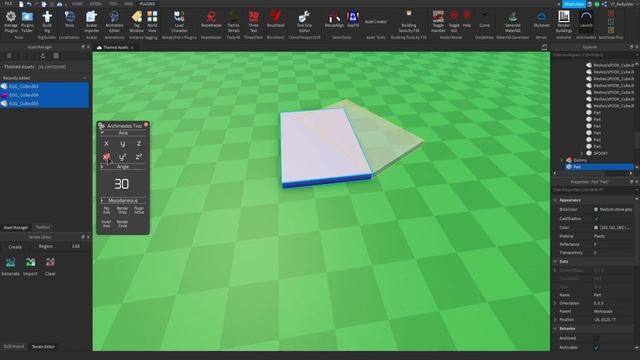Switch to the HOME ribbon tab
The image size is (640, 360).
[x=77, y=4]
